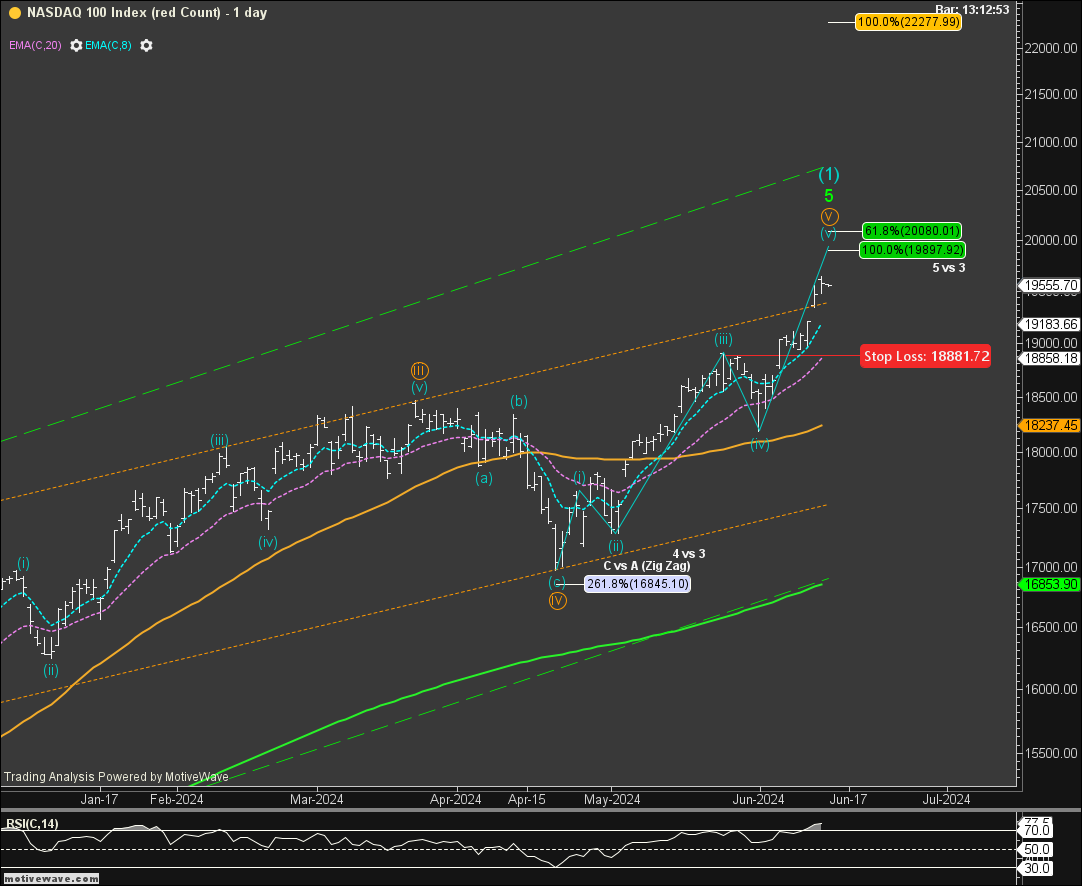The width and height of the screenshot is (1082, 886).
Task: Click the Feb-2024 date axis label
Action: pos(177,800)
